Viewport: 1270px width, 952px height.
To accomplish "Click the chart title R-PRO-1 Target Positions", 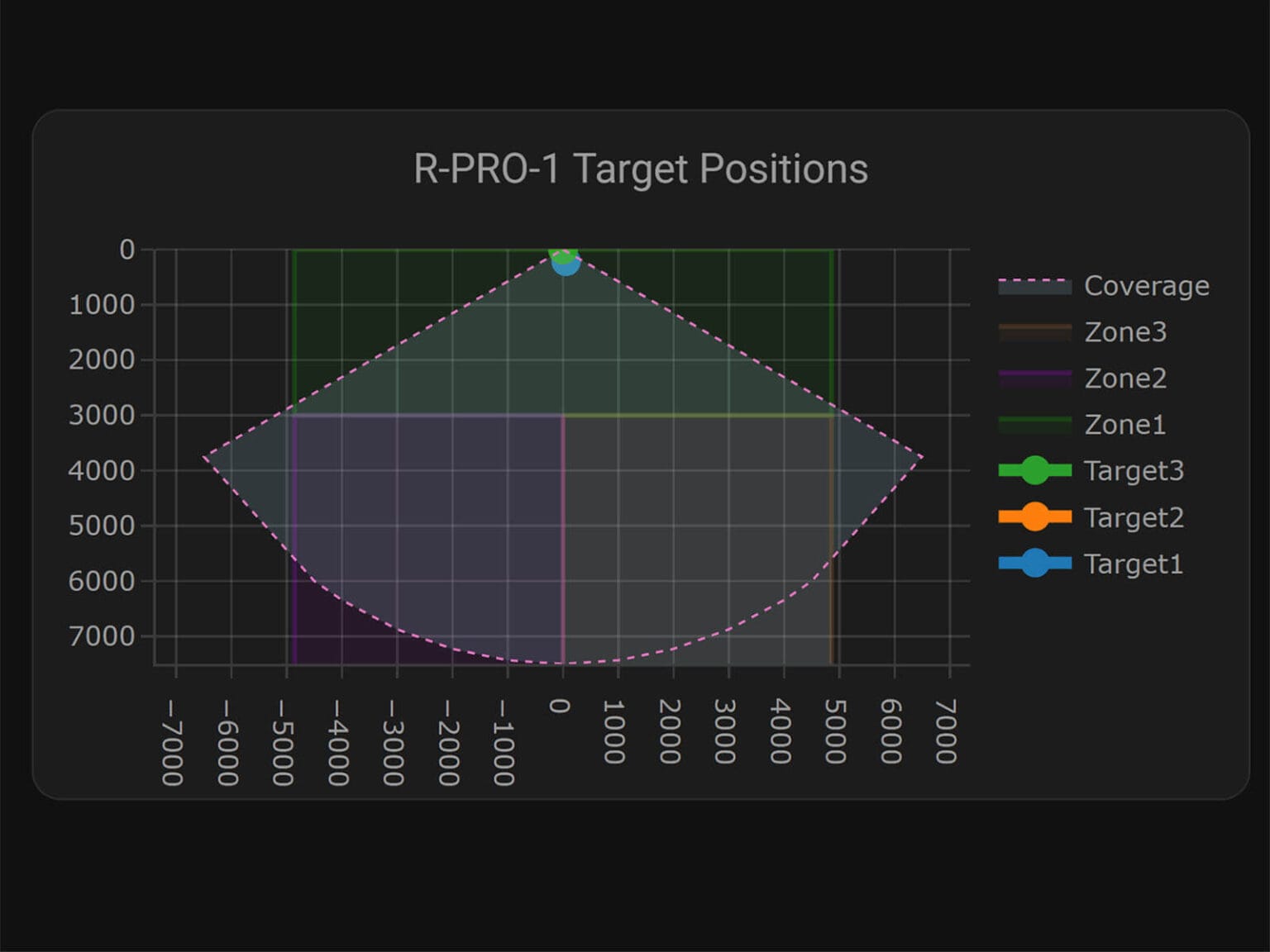I will coord(641,169).
